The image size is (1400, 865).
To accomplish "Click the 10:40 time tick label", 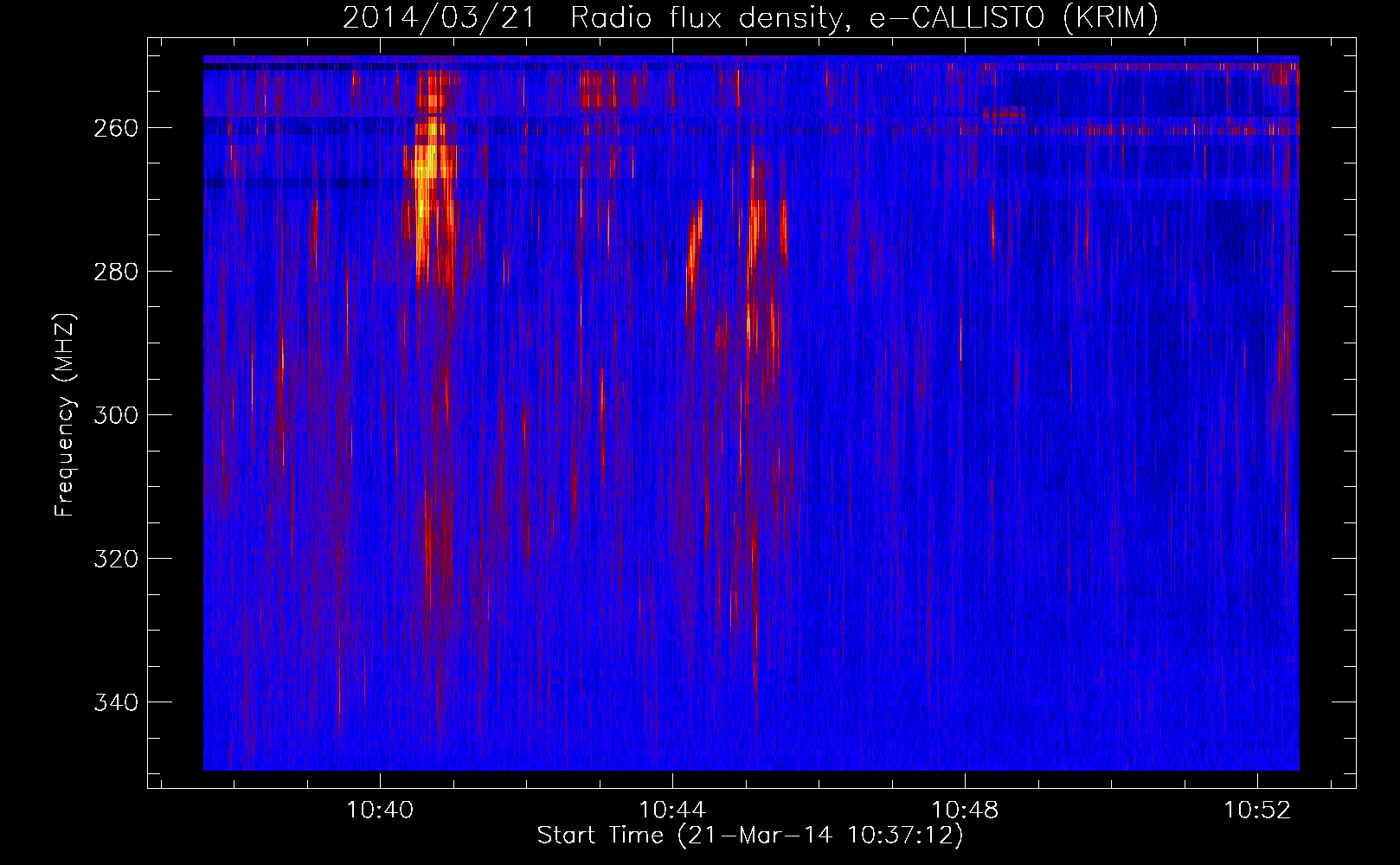I will [x=380, y=811].
